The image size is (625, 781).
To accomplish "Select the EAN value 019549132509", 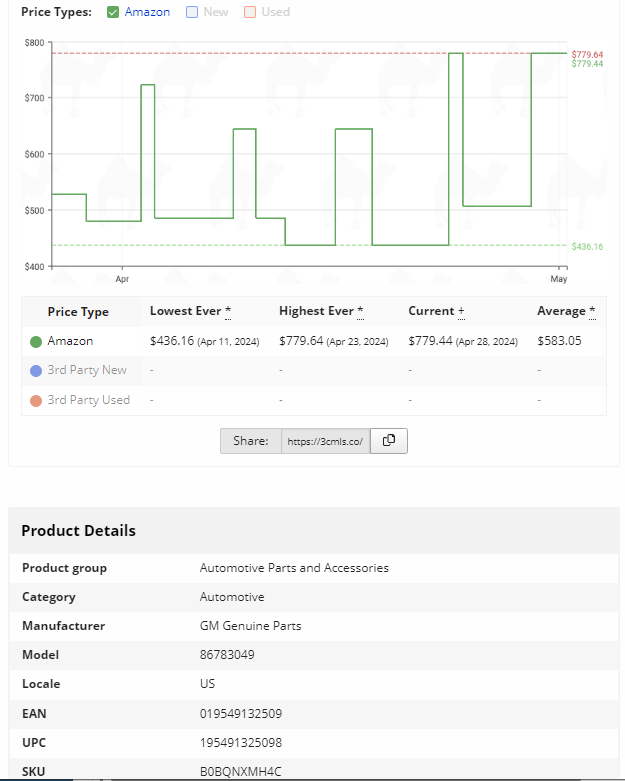I will click(241, 713).
